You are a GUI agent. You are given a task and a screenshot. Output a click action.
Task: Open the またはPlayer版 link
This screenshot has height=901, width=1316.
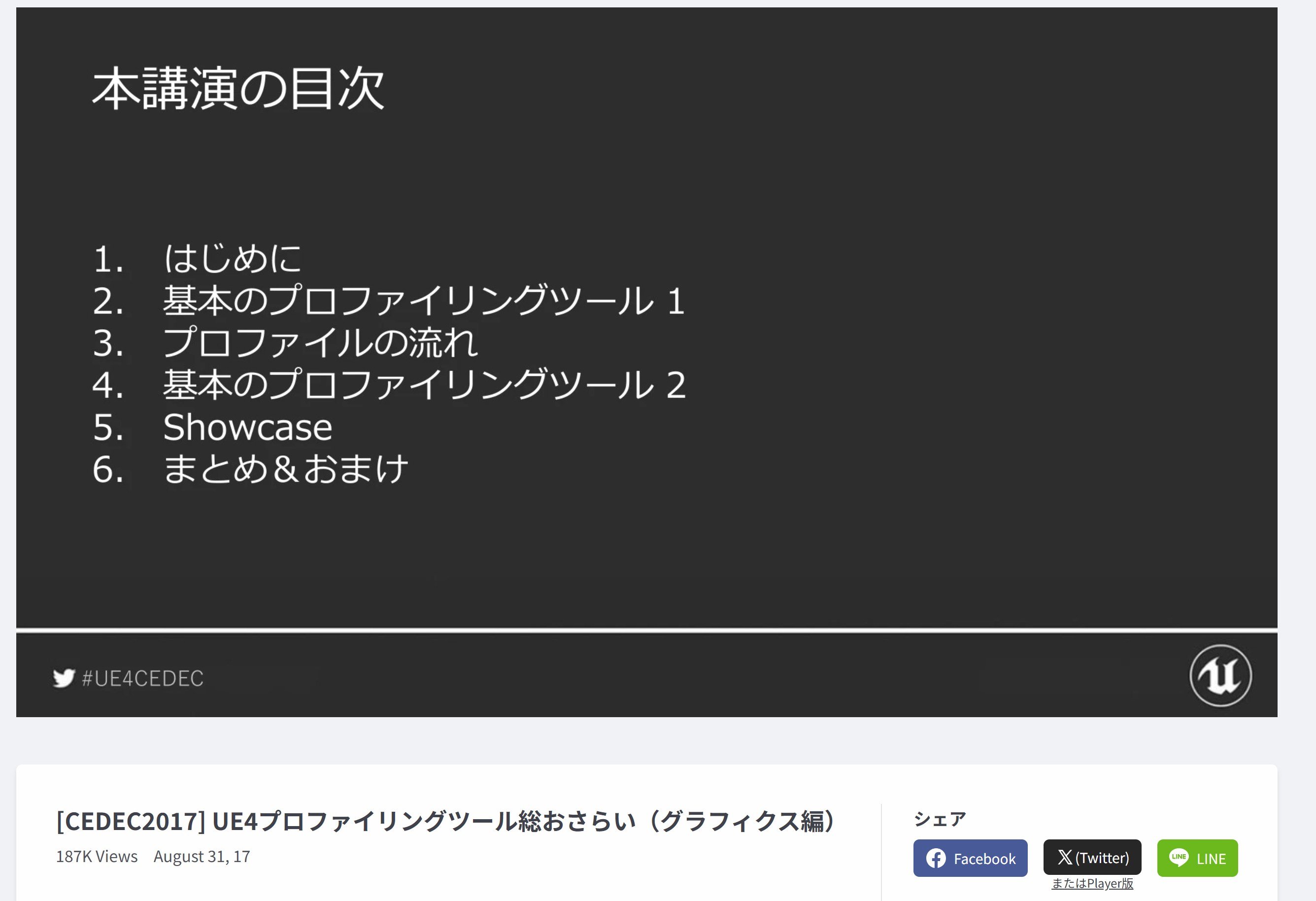(x=1092, y=883)
